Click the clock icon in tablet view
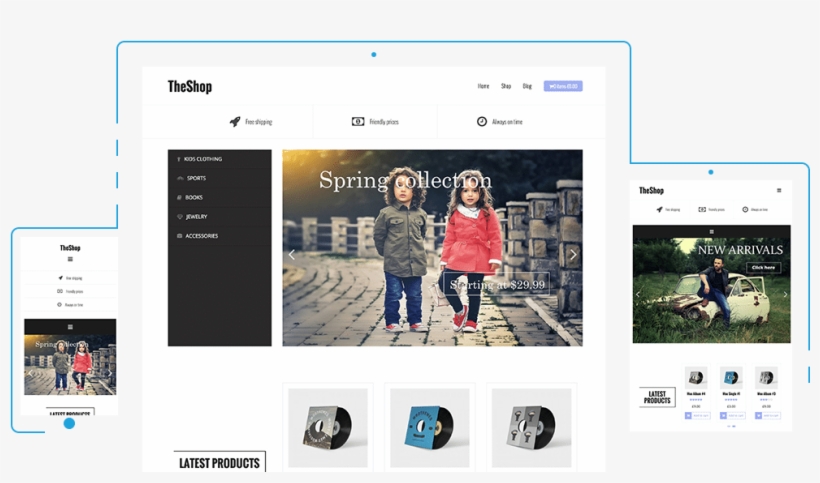Image resolution: width=820 pixels, height=483 pixels. [x=745, y=210]
